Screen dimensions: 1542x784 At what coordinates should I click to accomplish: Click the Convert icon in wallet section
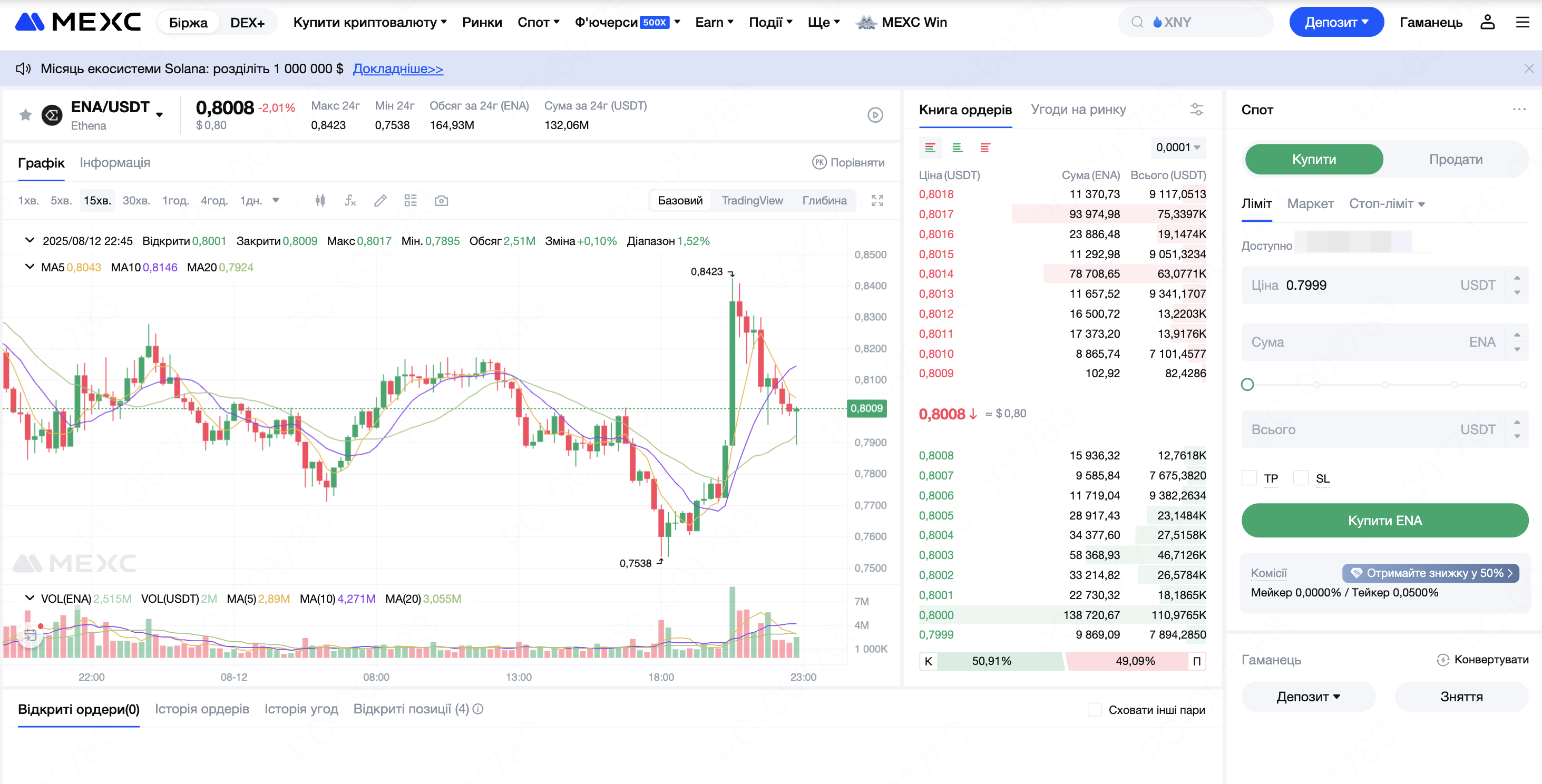[x=1442, y=660]
